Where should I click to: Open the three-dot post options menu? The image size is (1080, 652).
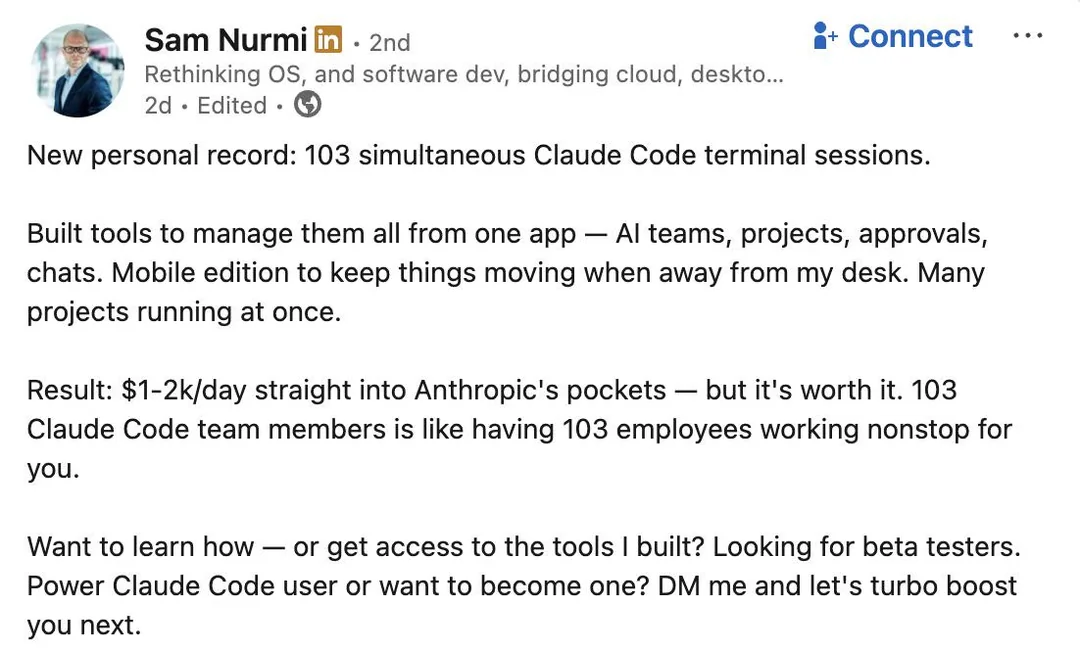[x=1027, y=36]
